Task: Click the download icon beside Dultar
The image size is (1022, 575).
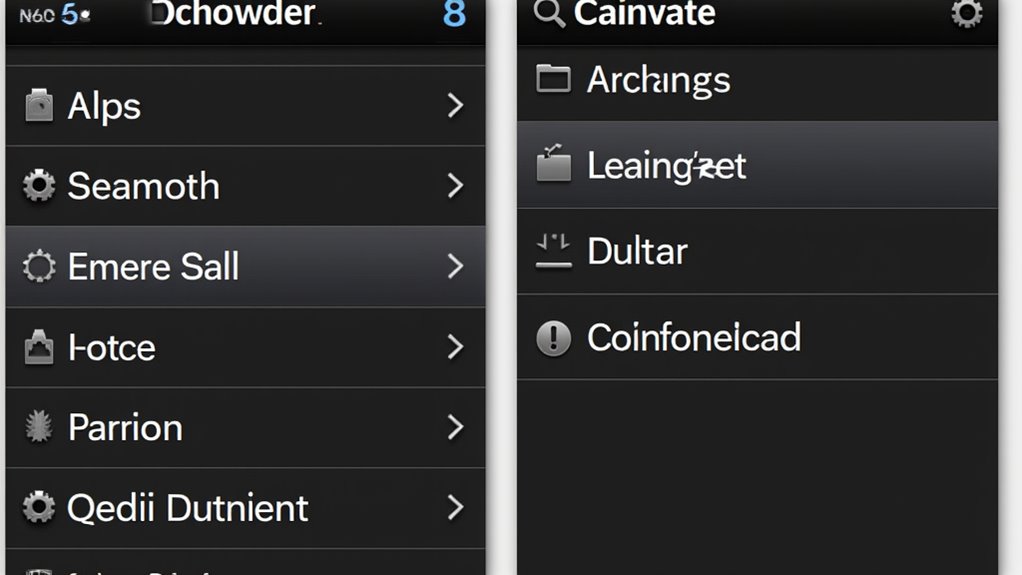Action: point(553,251)
